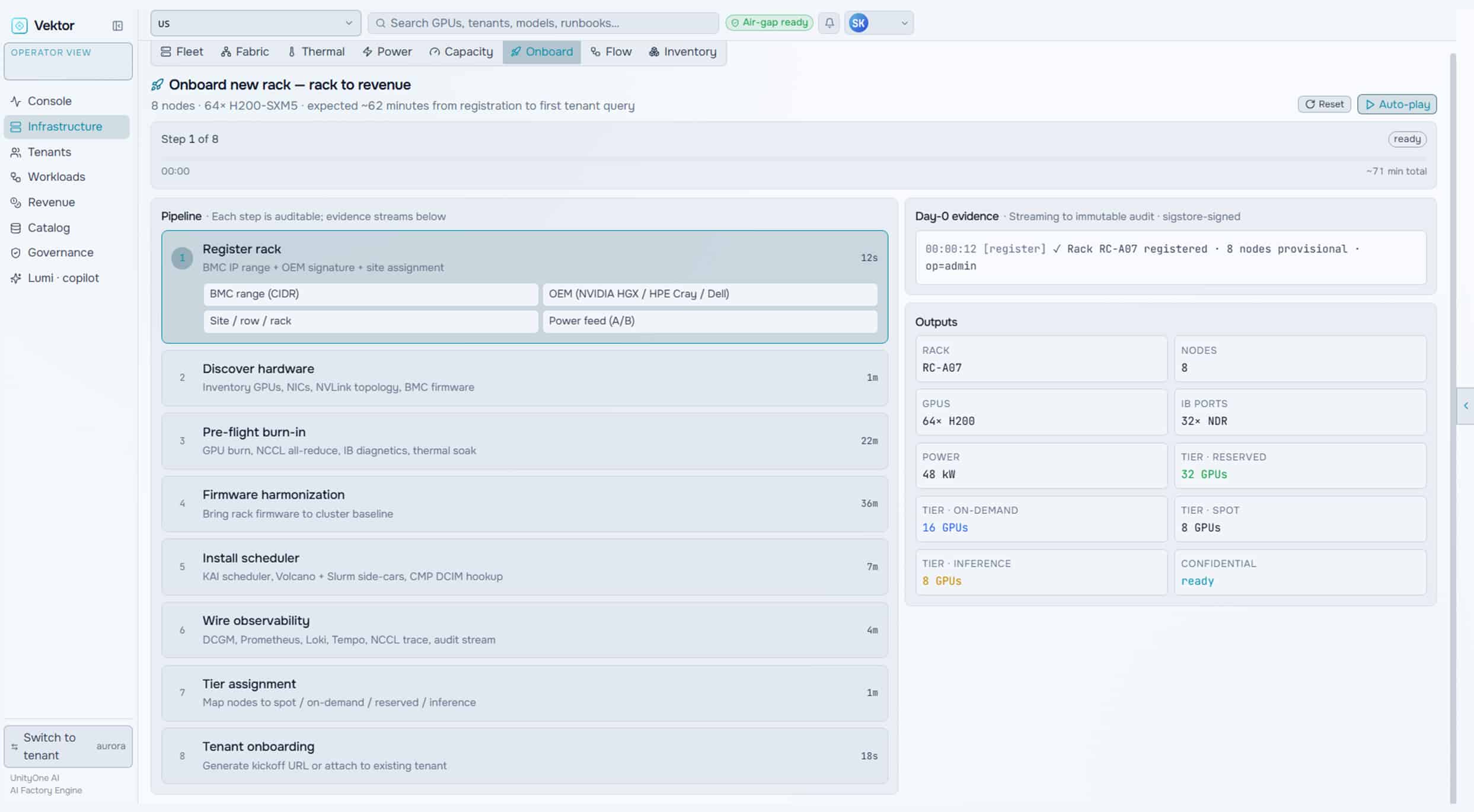The image size is (1474, 812).
Task: Click the TIER SPOT 8 GPUs card
Action: pos(1300,519)
